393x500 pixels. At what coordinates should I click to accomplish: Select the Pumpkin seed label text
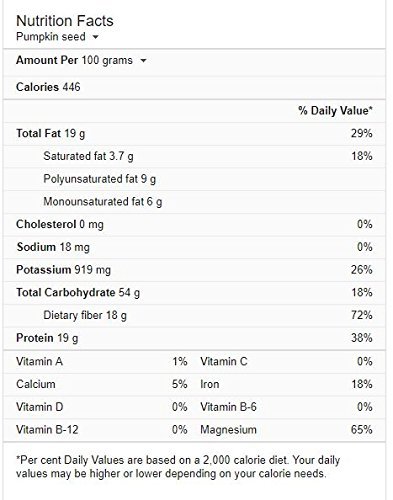click(51, 36)
